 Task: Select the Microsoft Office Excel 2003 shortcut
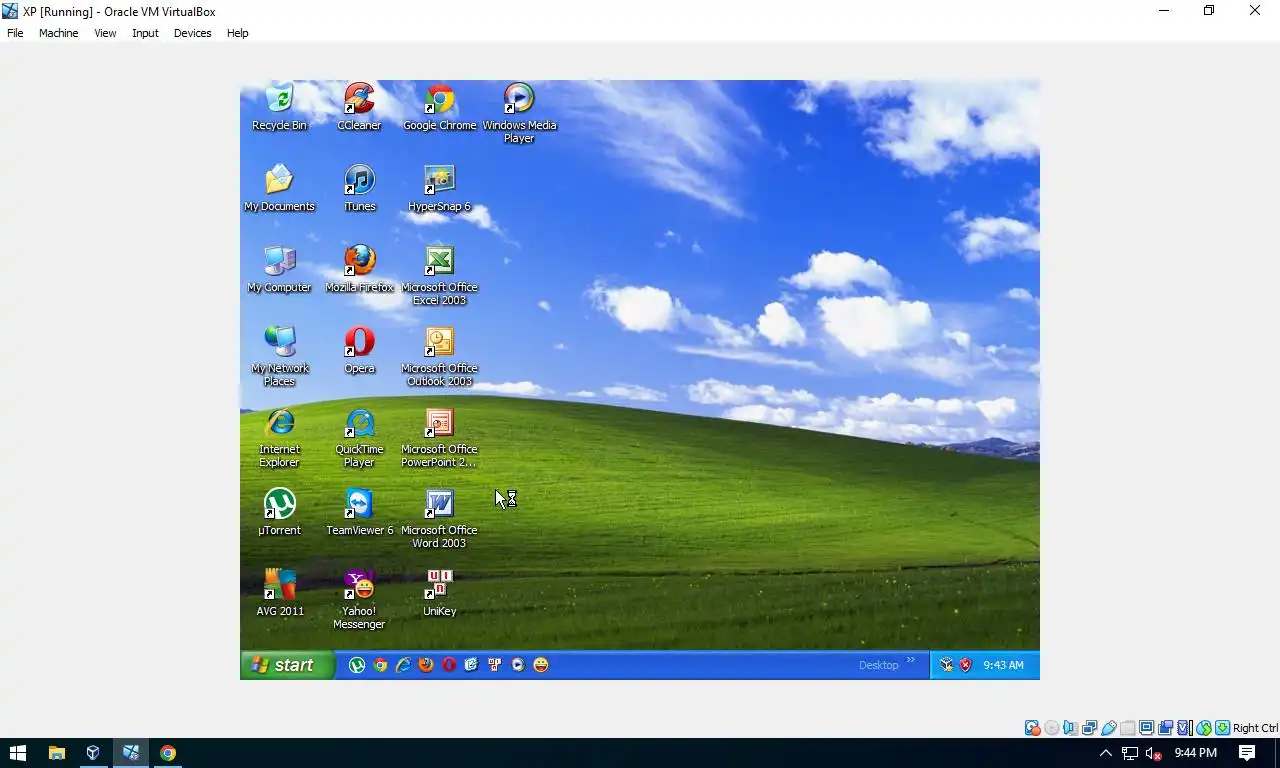point(439,275)
